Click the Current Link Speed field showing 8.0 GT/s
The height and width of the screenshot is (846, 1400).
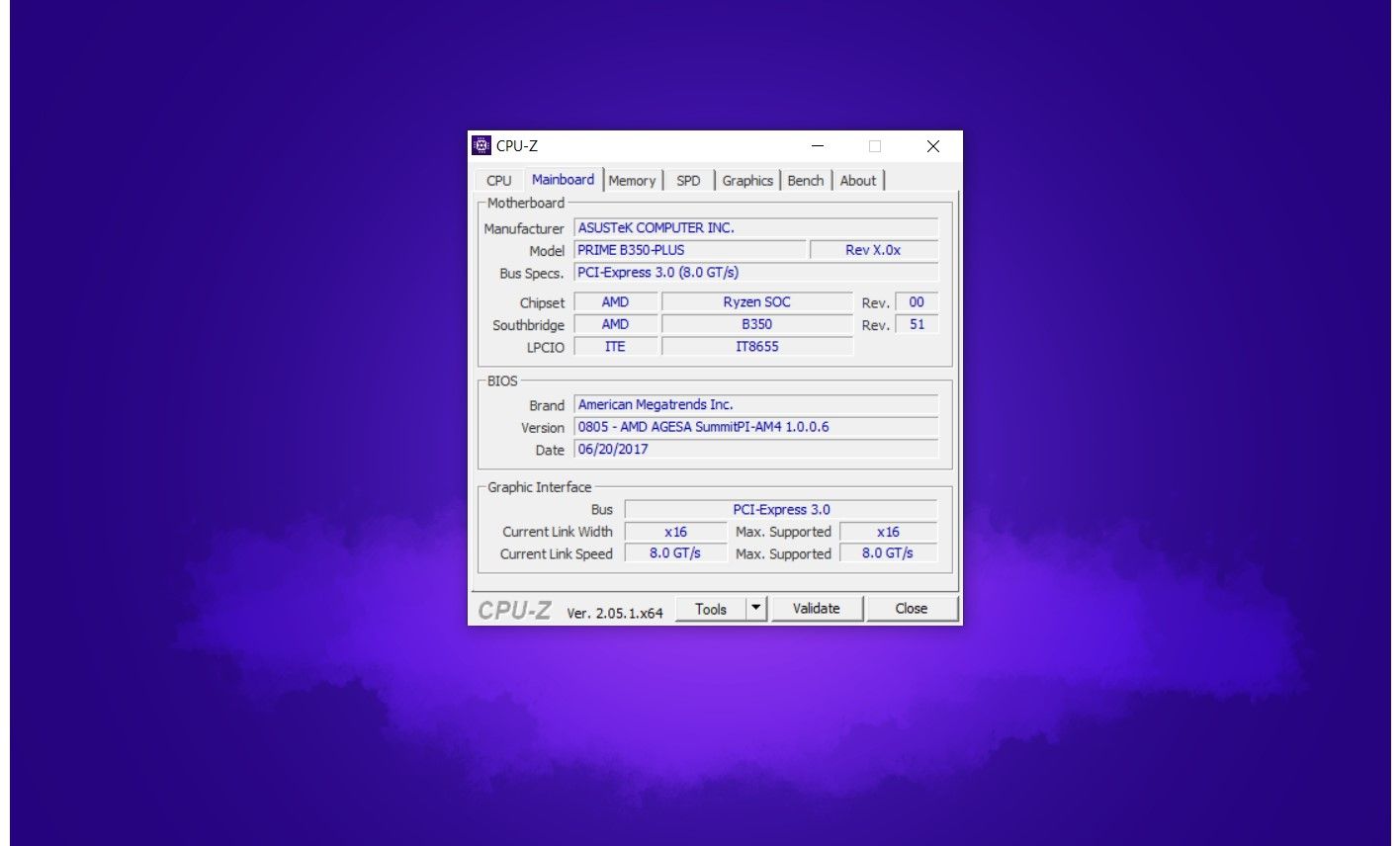point(676,553)
